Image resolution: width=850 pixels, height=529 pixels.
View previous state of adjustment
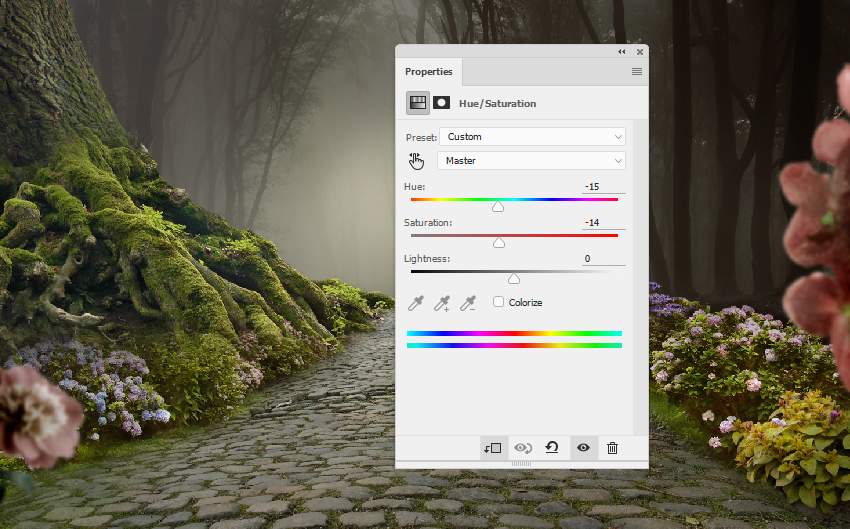pos(523,448)
